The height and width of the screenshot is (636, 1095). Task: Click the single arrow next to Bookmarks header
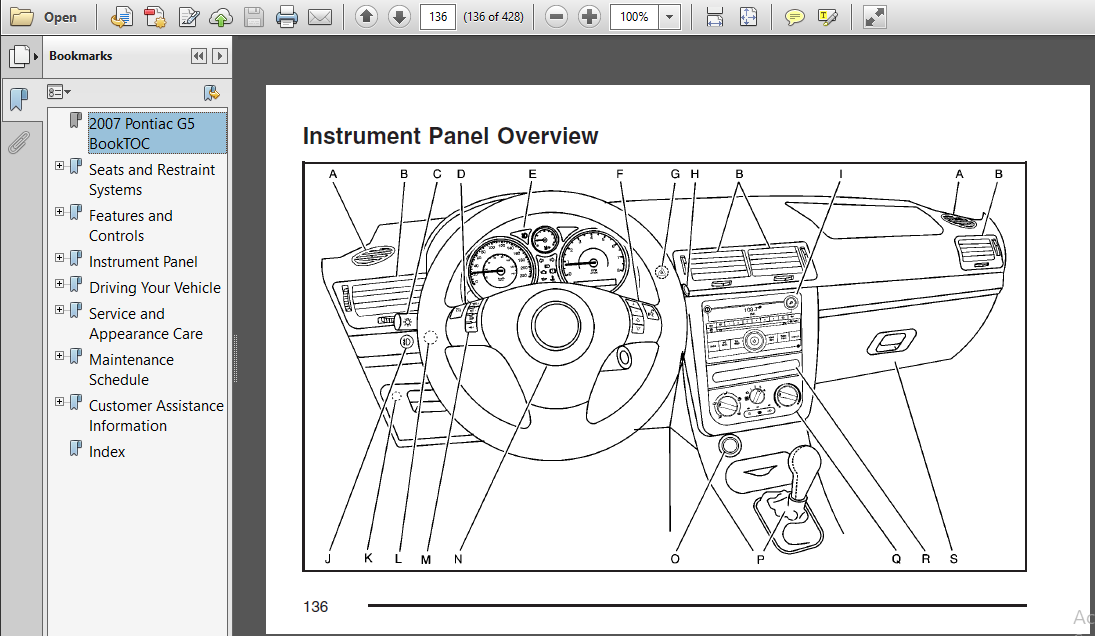pos(220,56)
